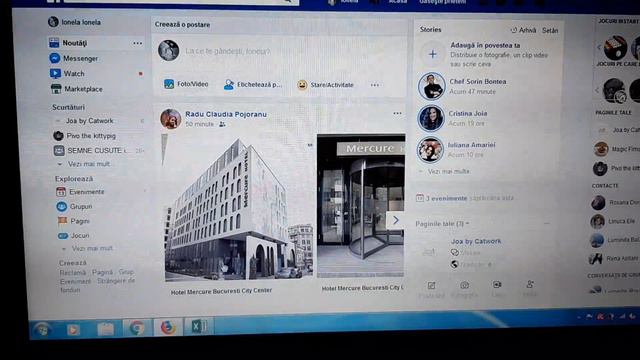Go to next photo carousel arrow

click(x=396, y=220)
